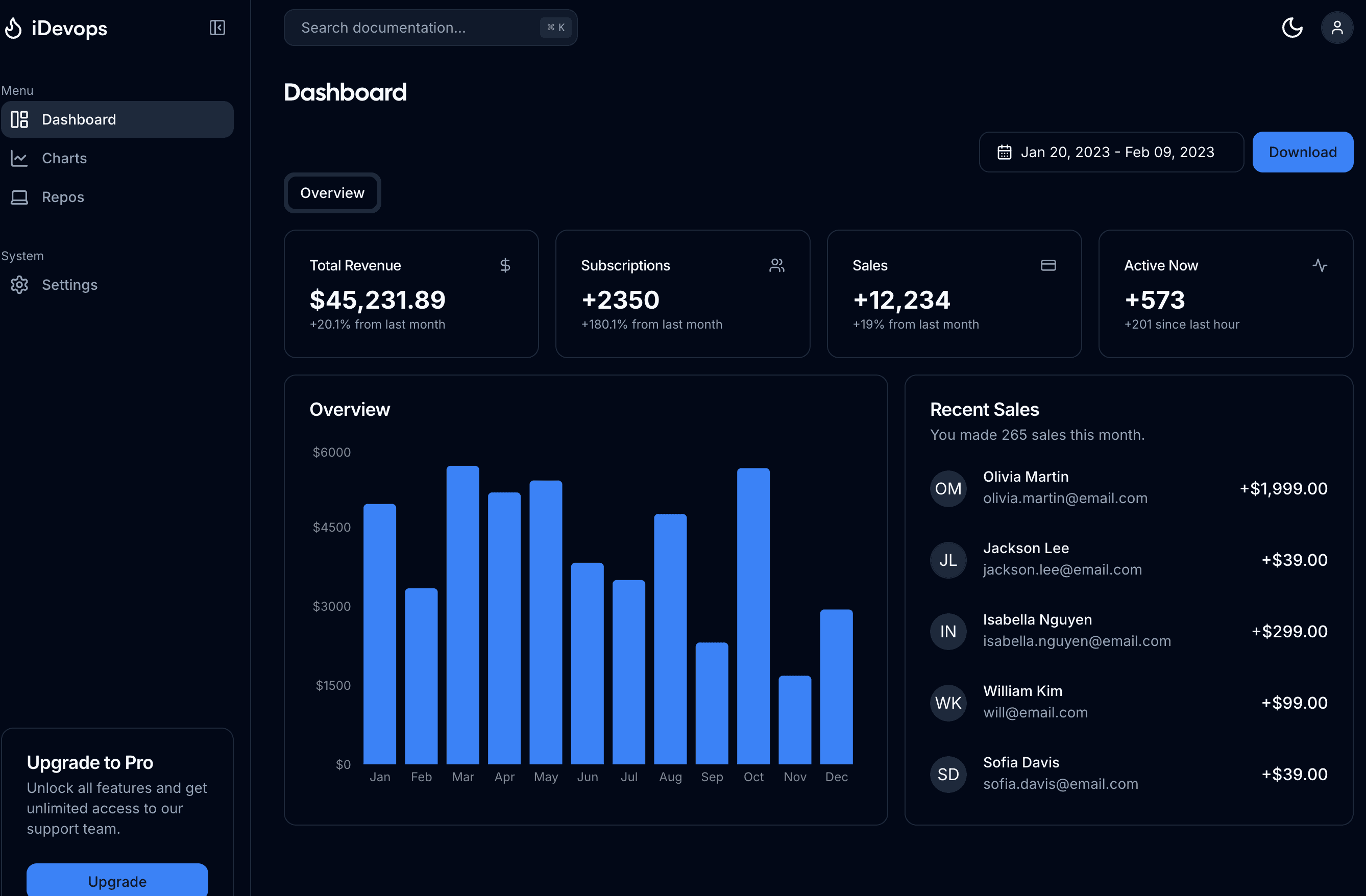Screen dimensions: 1366x896
Task: Select the keyboard shortcut dropdown
Action: [555, 27]
